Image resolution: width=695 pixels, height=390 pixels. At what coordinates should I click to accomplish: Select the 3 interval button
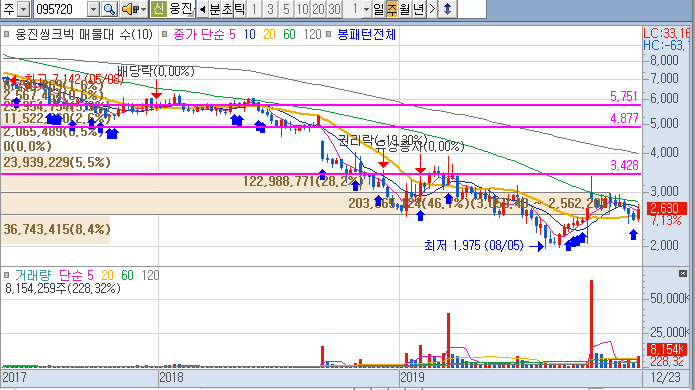[x=270, y=9]
